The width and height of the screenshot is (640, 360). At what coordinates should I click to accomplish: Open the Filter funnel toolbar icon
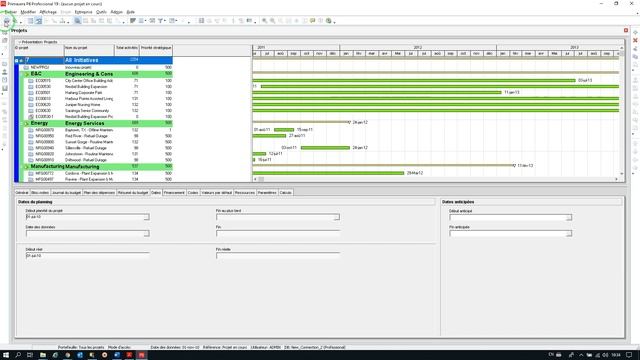coord(160,21)
